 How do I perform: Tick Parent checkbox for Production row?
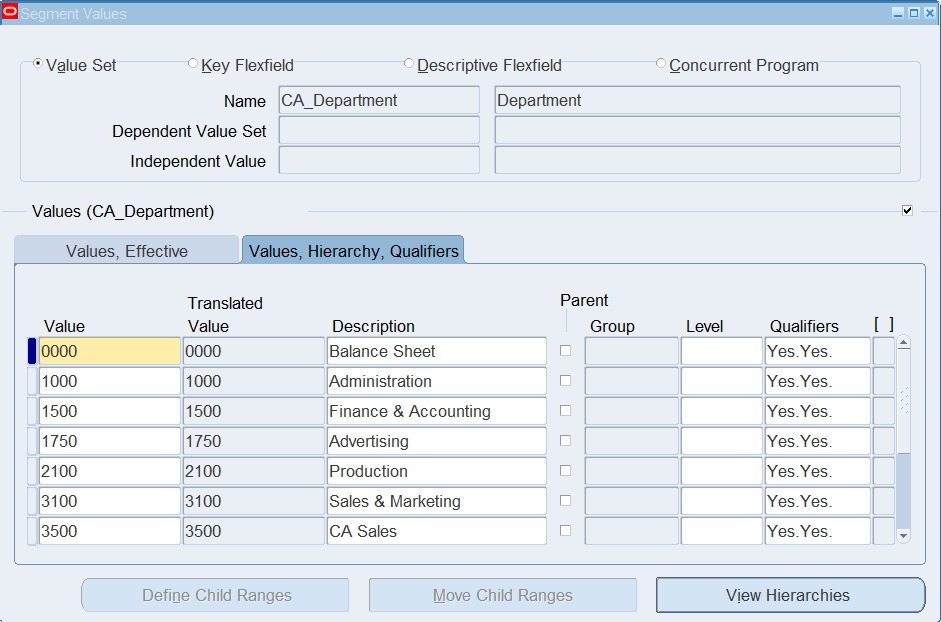[565, 471]
